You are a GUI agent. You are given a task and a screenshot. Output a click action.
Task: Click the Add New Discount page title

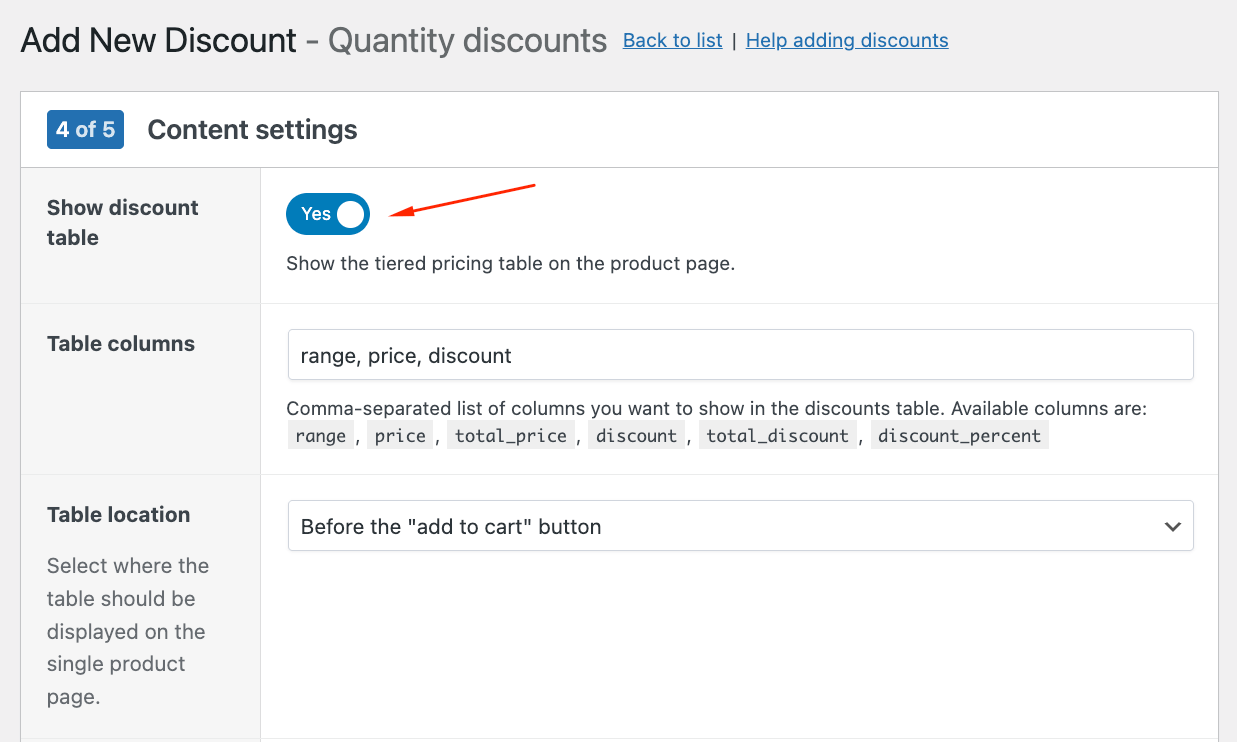click(x=157, y=40)
